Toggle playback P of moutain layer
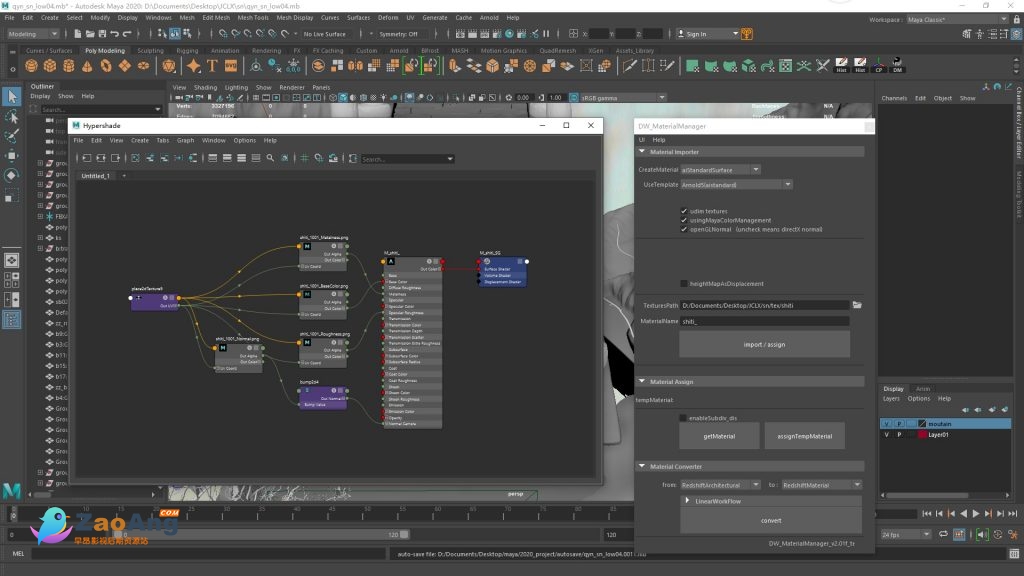1024x576 pixels. pyautogui.click(x=899, y=424)
